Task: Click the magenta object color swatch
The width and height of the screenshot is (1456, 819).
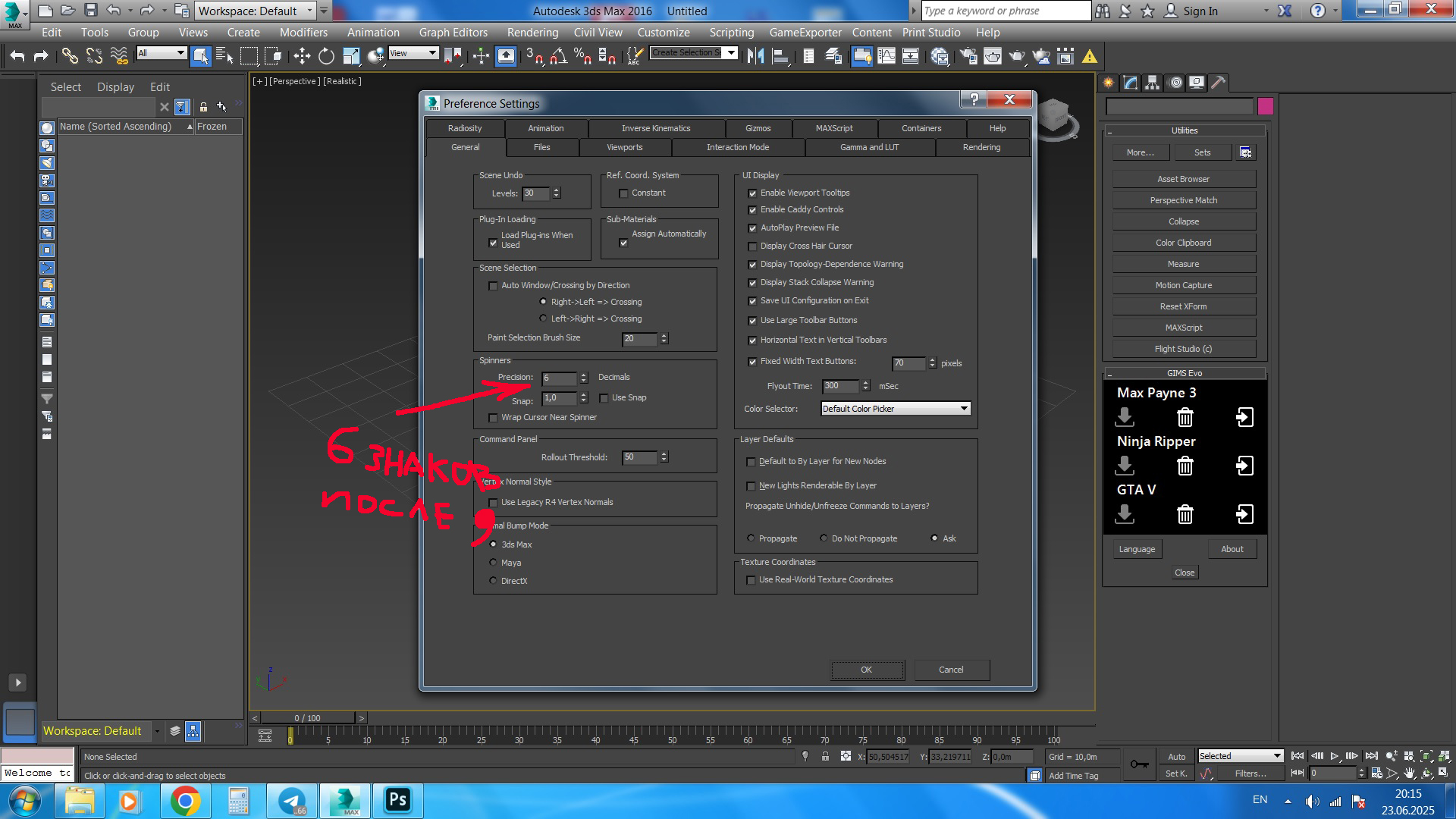Action: coord(1265,107)
